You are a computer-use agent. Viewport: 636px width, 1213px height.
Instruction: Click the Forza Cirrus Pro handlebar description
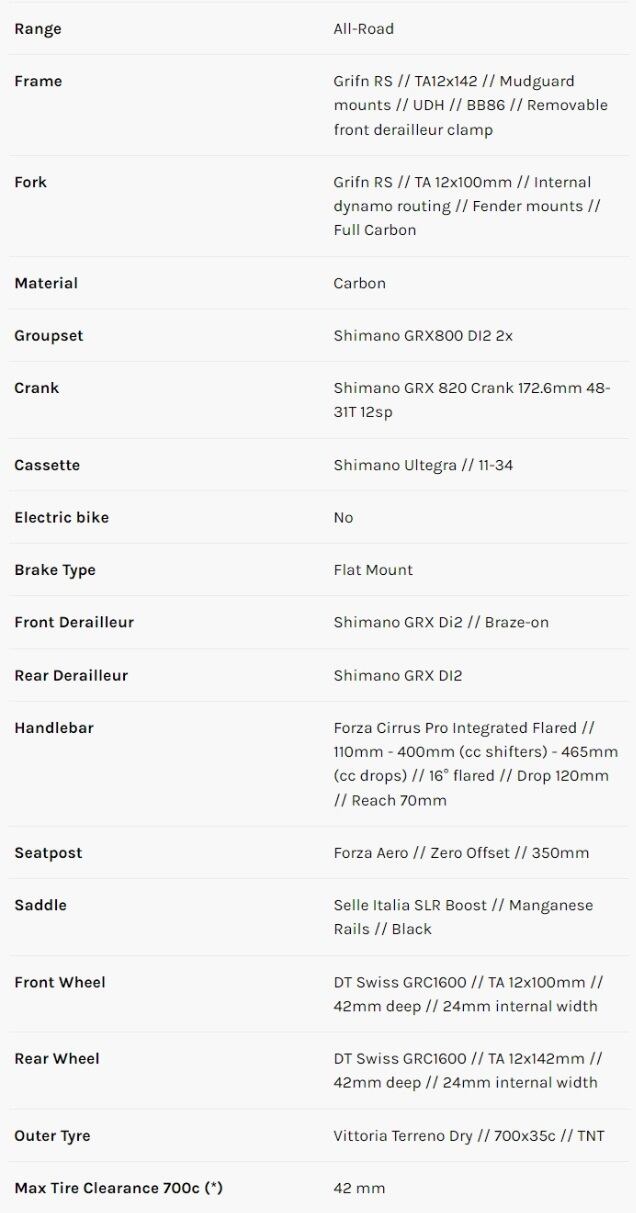pyautogui.click(x=475, y=764)
